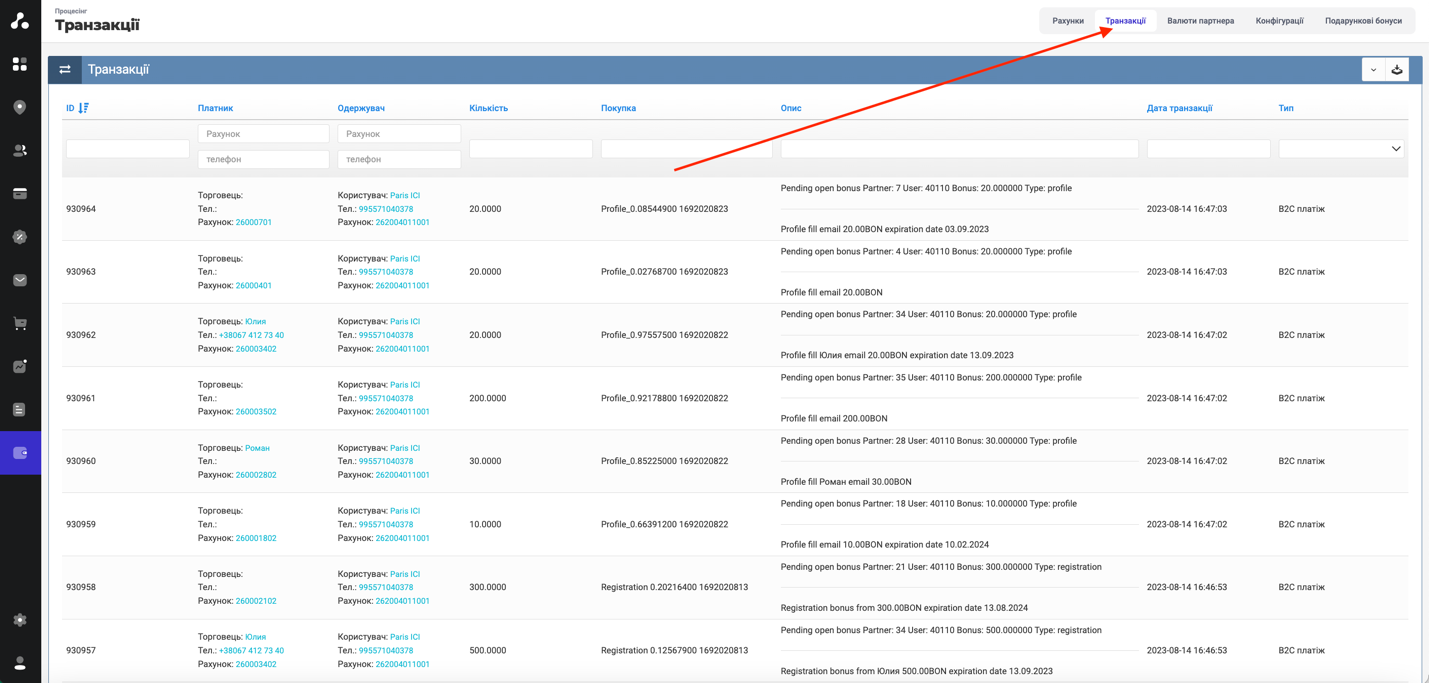Sort by the Тип column header
1429x683 pixels.
click(x=1285, y=108)
